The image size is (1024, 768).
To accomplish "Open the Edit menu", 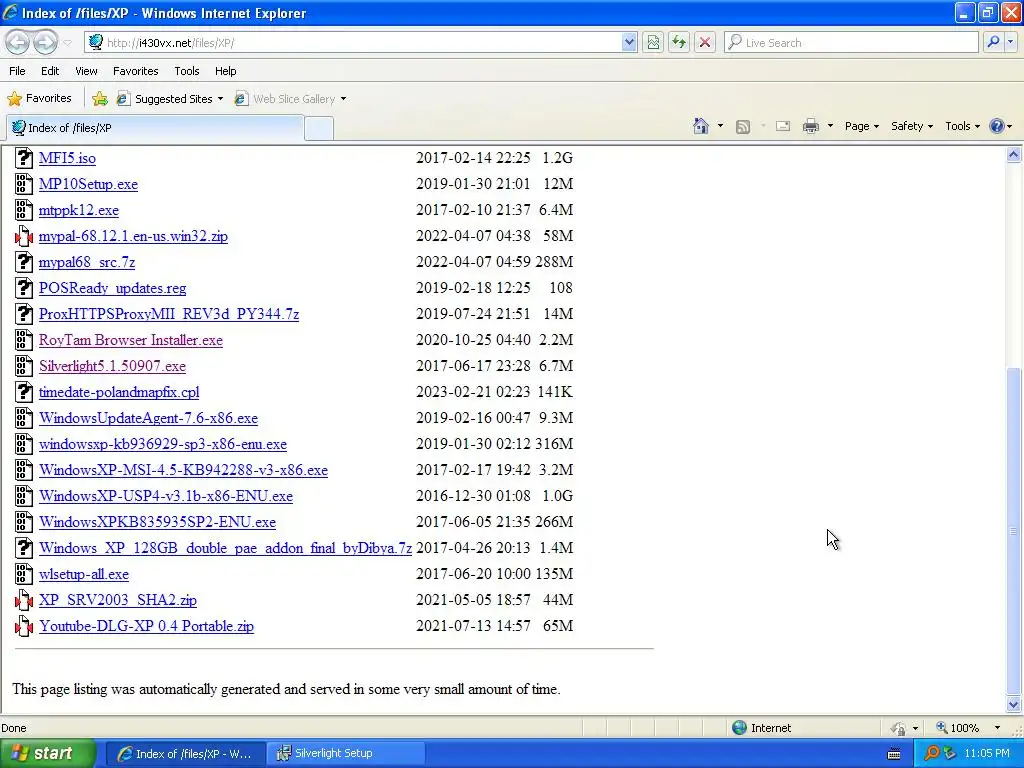I will 50,71.
